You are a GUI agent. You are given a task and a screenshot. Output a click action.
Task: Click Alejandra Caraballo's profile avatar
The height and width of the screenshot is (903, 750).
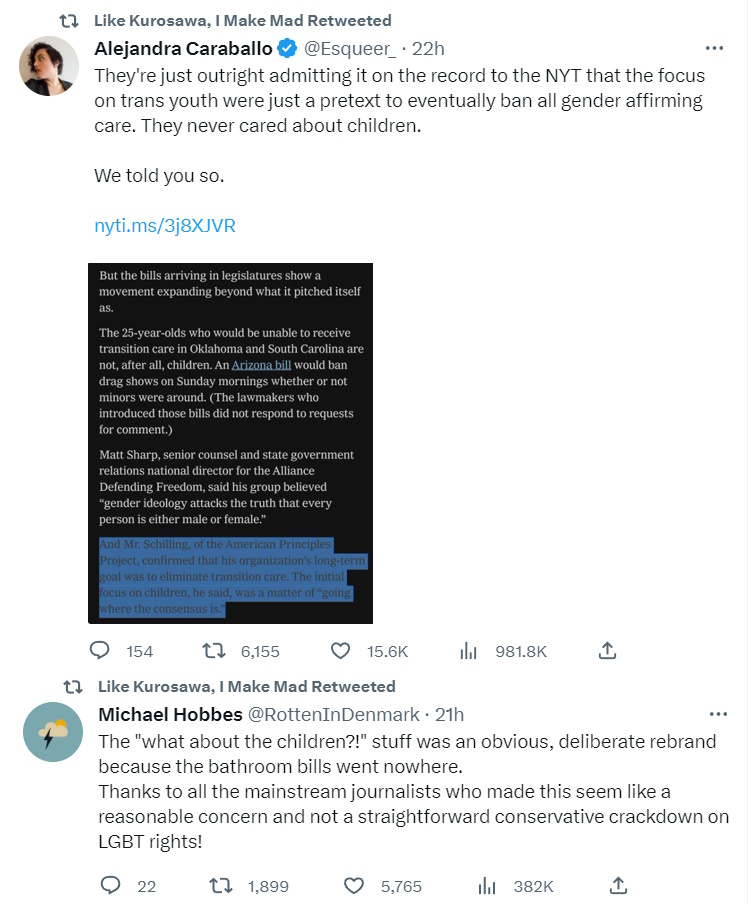pos(49,67)
